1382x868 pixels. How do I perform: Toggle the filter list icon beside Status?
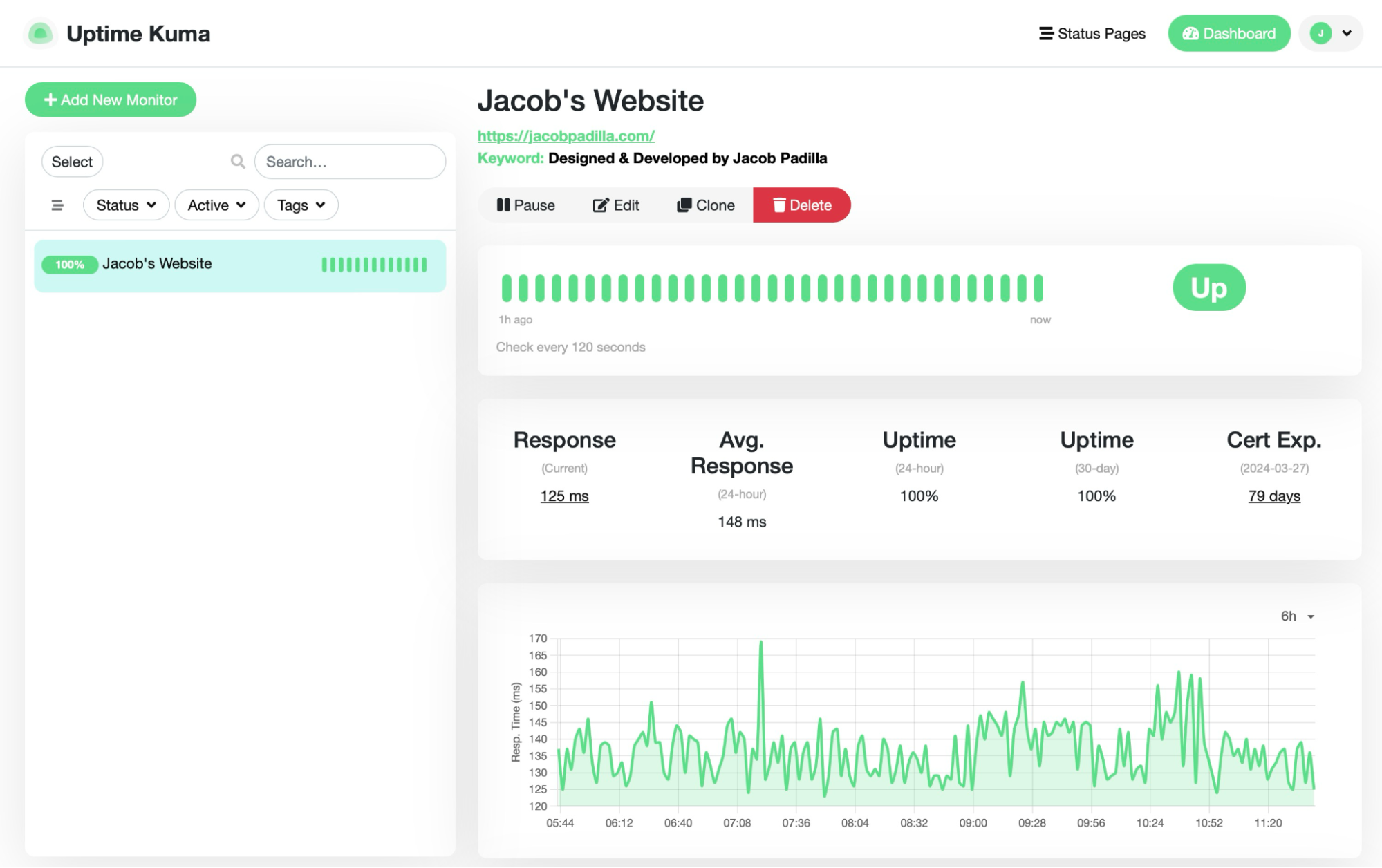57,205
